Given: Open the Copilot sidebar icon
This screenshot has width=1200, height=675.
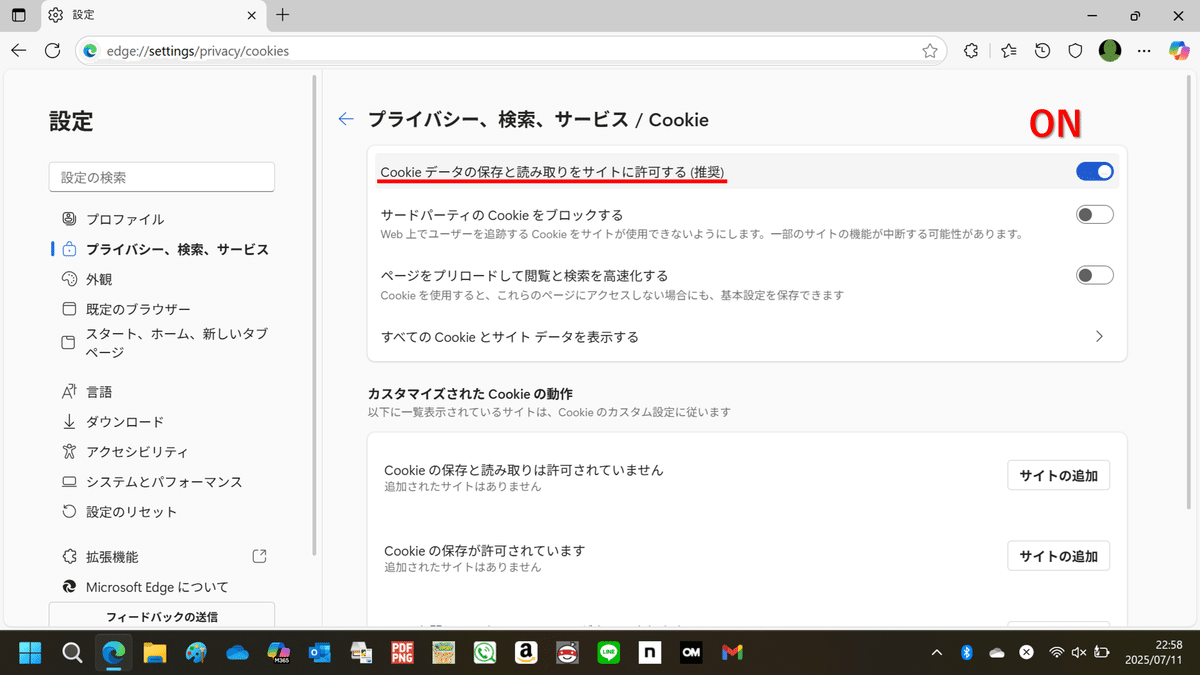Looking at the screenshot, I should 1180,50.
